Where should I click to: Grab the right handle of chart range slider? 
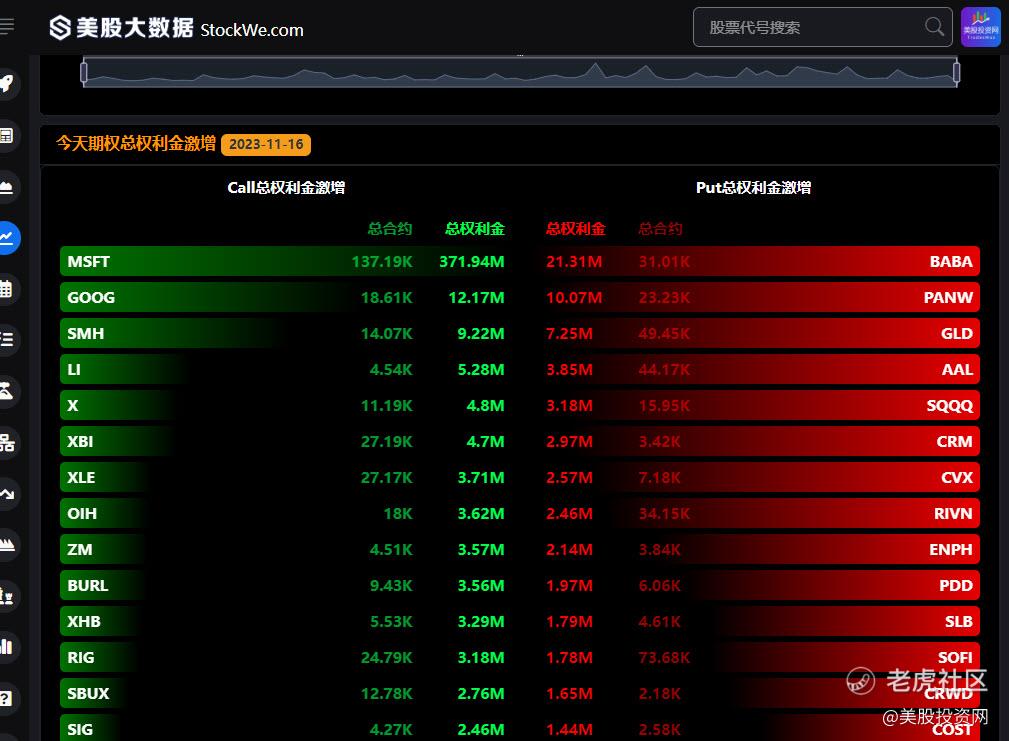pos(957,72)
